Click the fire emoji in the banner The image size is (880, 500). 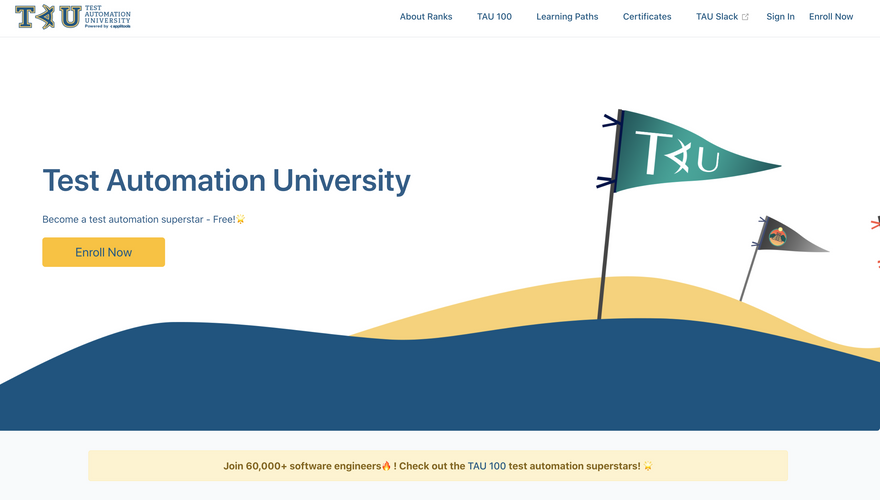(386, 466)
